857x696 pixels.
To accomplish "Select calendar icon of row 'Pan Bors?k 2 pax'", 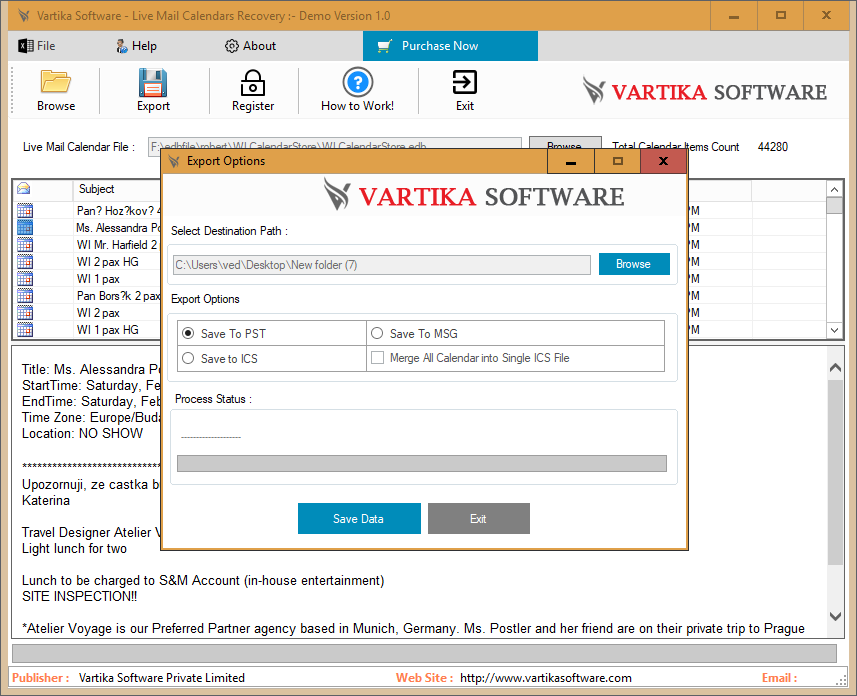I will click(x=25, y=296).
